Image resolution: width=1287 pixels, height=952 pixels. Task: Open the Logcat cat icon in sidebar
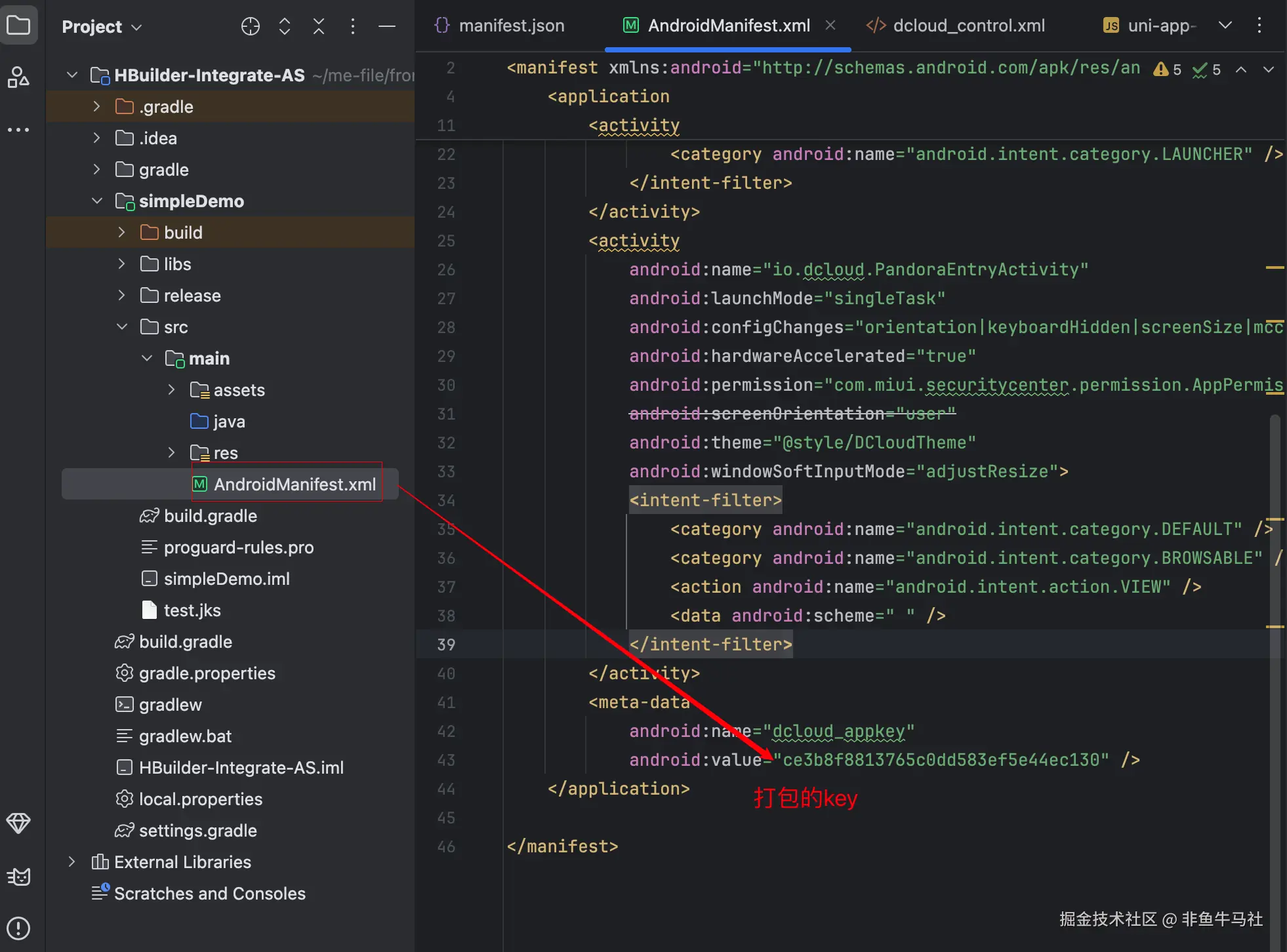tap(18, 877)
